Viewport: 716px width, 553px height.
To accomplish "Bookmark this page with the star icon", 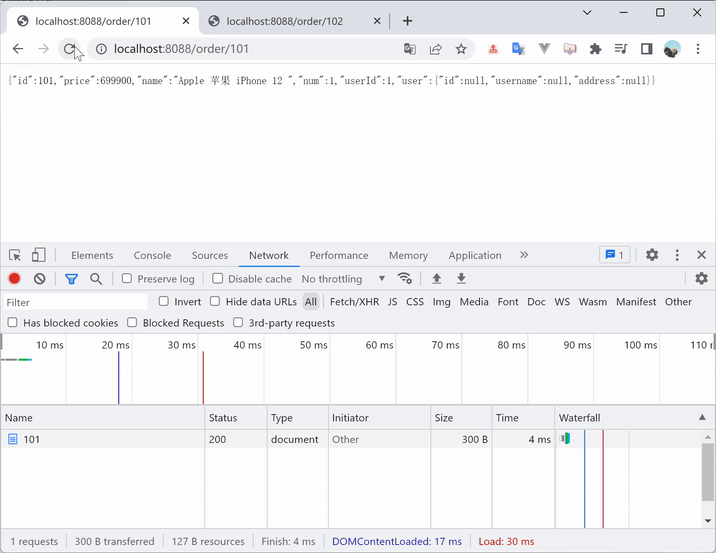I will (461, 48).
